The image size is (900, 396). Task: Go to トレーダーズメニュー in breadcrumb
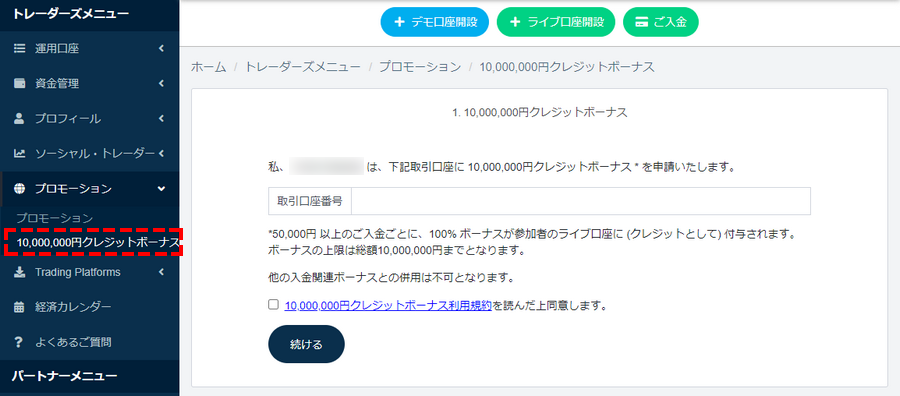point(302,67)
